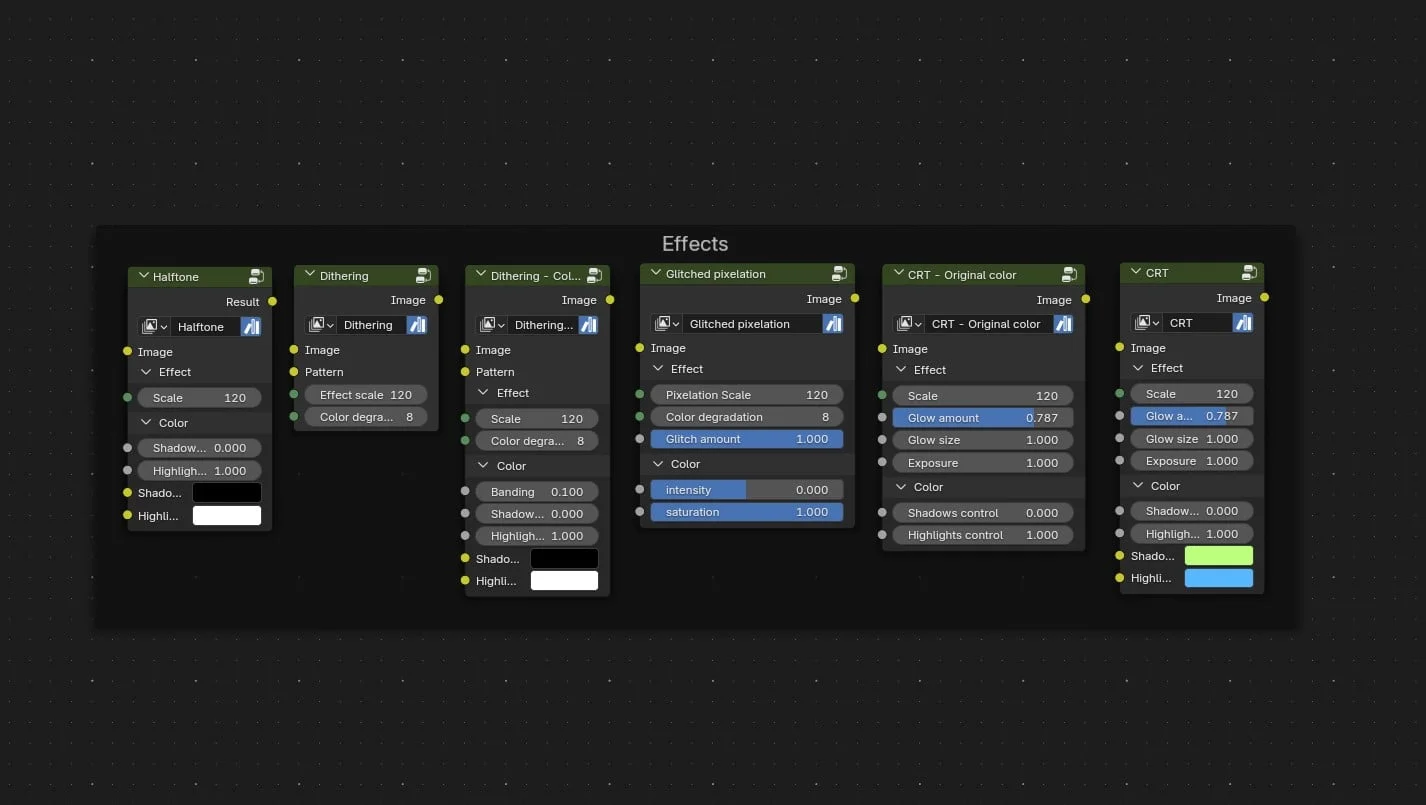Open the white Highlight color swatch on Halftone
This screenshot has height=805, width=1426.
(x=226, y=515)
